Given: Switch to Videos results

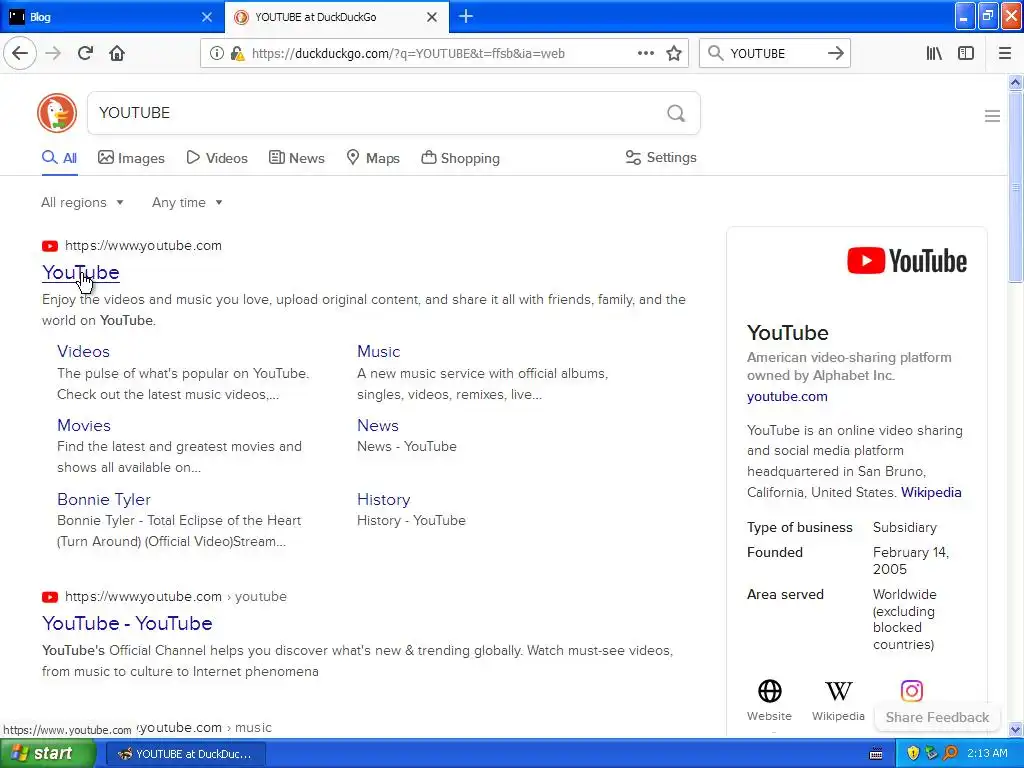Looking at the screenshot, I should pyautogui.click(x=217, y=158).
